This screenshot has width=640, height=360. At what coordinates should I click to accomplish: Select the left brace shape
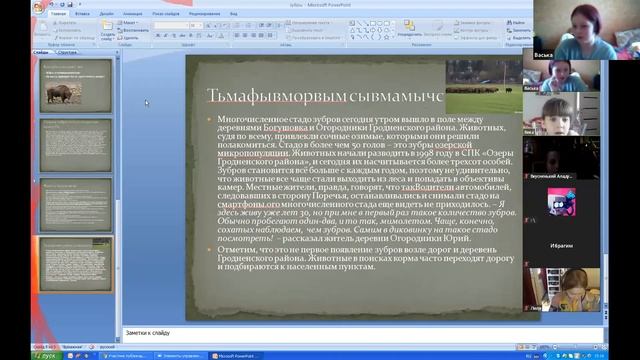tap(373, 37)
